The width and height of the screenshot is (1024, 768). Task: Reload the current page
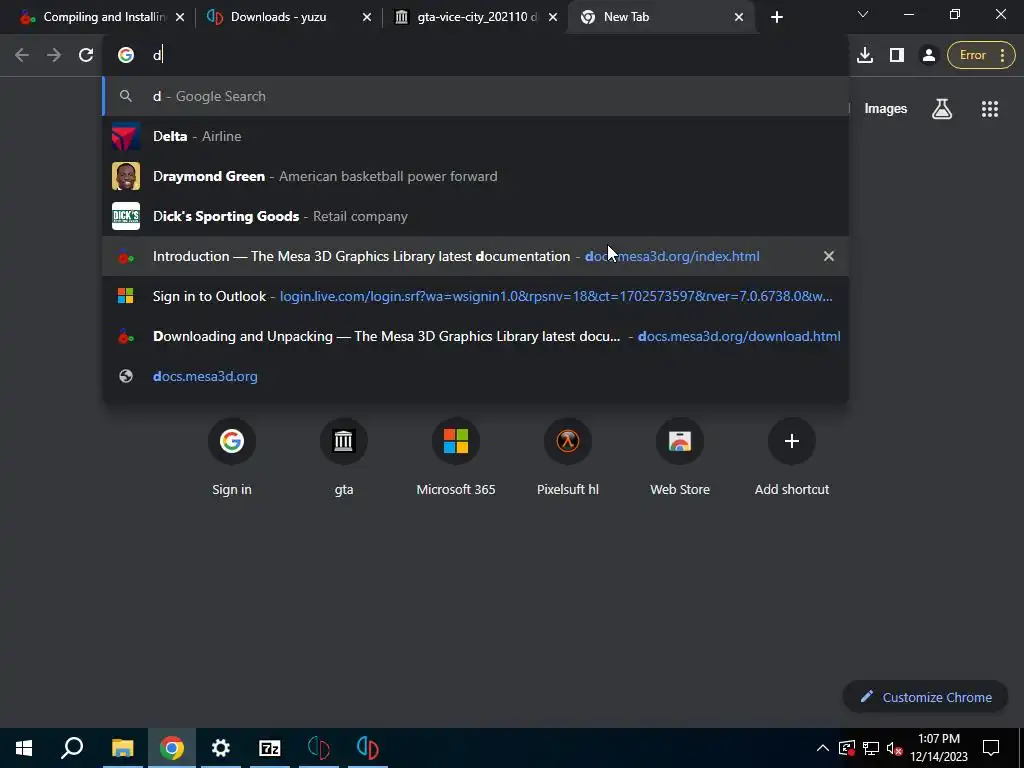86,55
